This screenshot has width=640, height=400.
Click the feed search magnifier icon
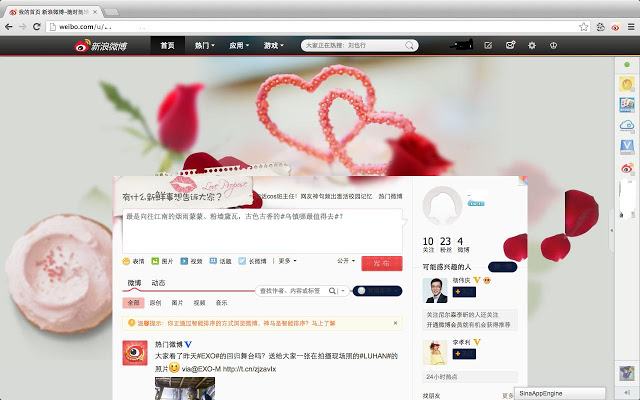click(x=332, y=291)
